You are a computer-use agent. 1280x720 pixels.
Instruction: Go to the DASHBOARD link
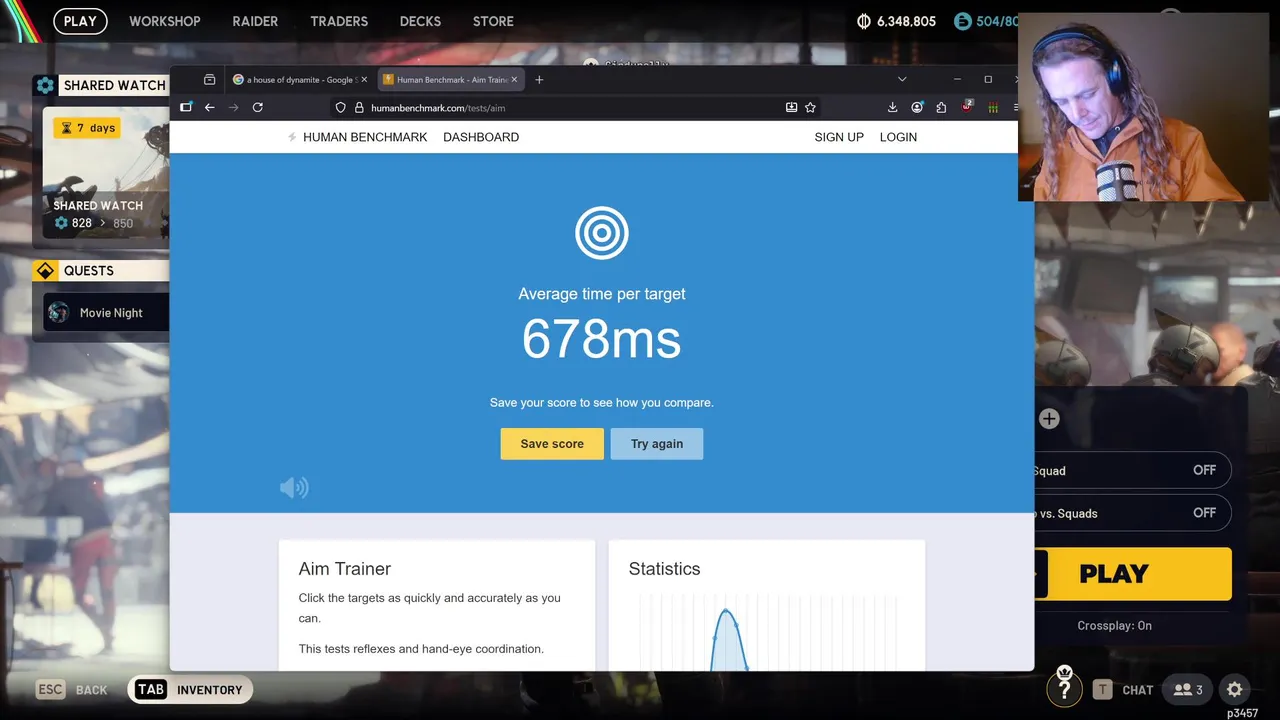click(x=481, y=137)
